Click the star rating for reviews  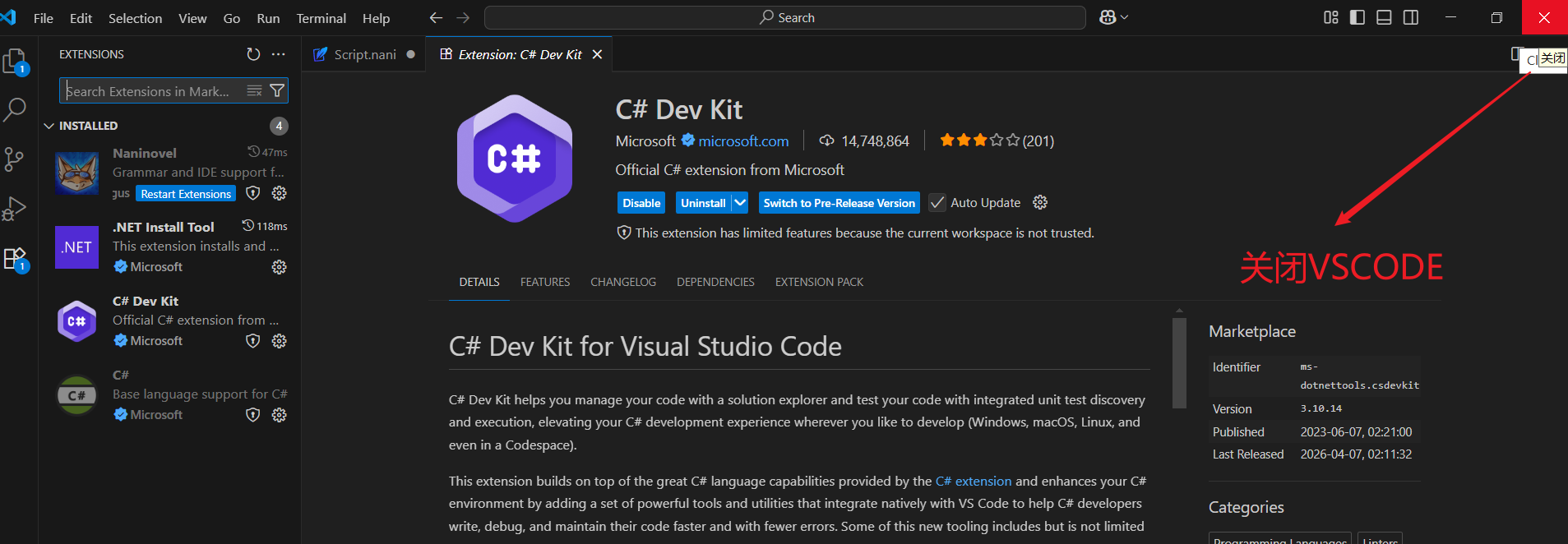pos(997,141)
